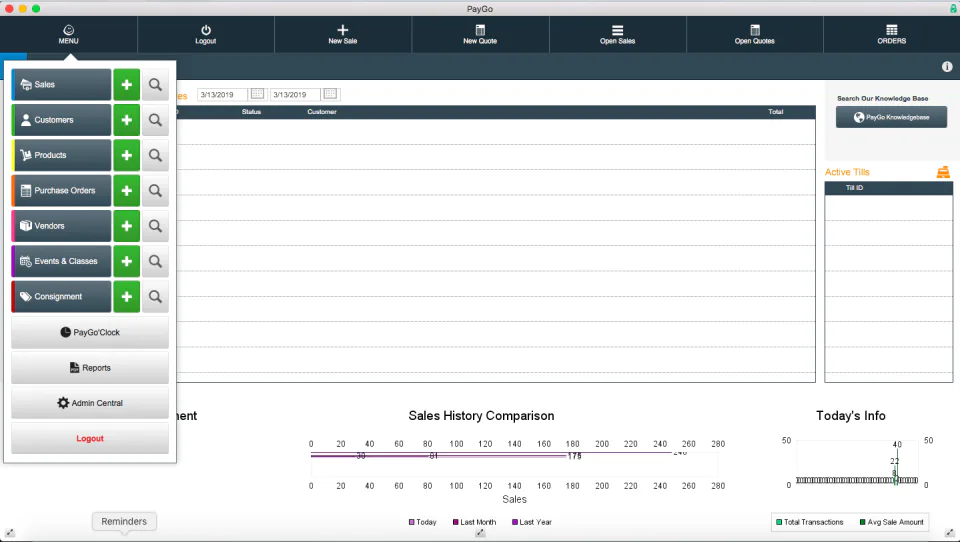Viewport: 960px width, 542px height.
Task: Open the PayGo'Clock button
Action: (90, 332)
